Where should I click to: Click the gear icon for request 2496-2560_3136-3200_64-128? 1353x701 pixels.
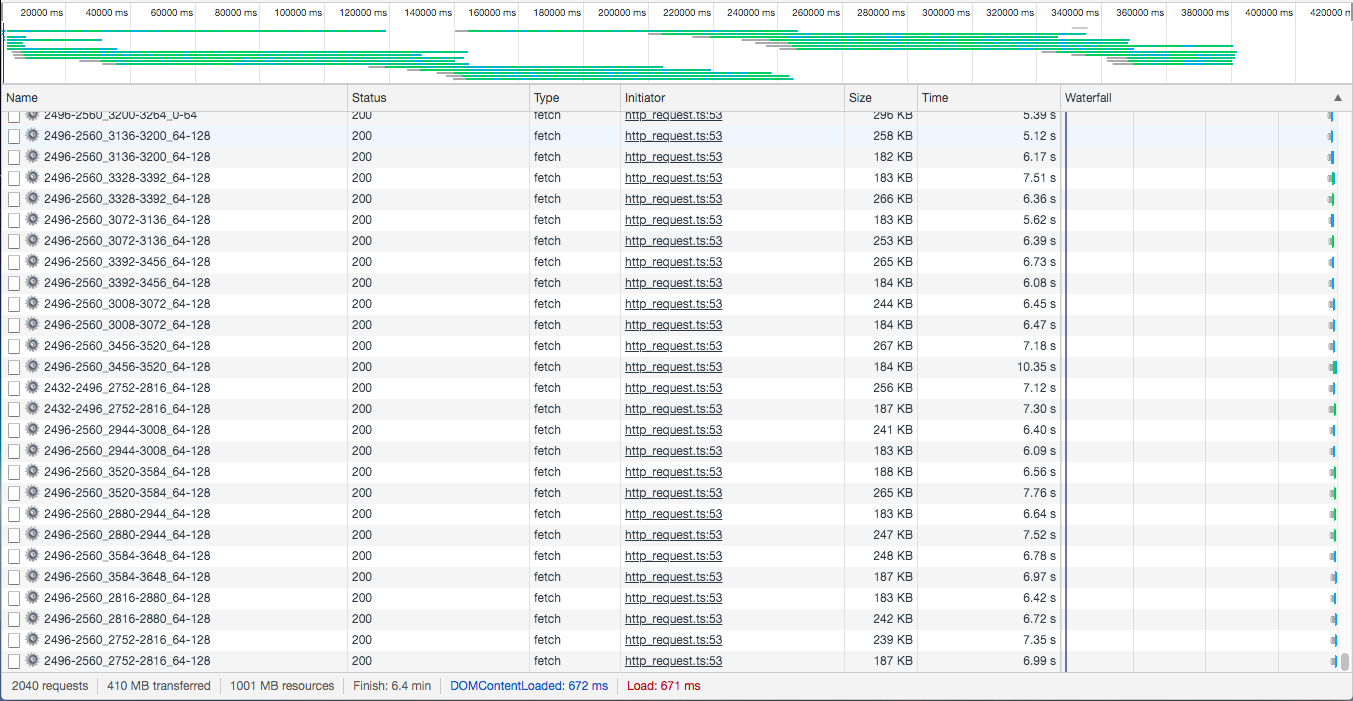[32, 135]
